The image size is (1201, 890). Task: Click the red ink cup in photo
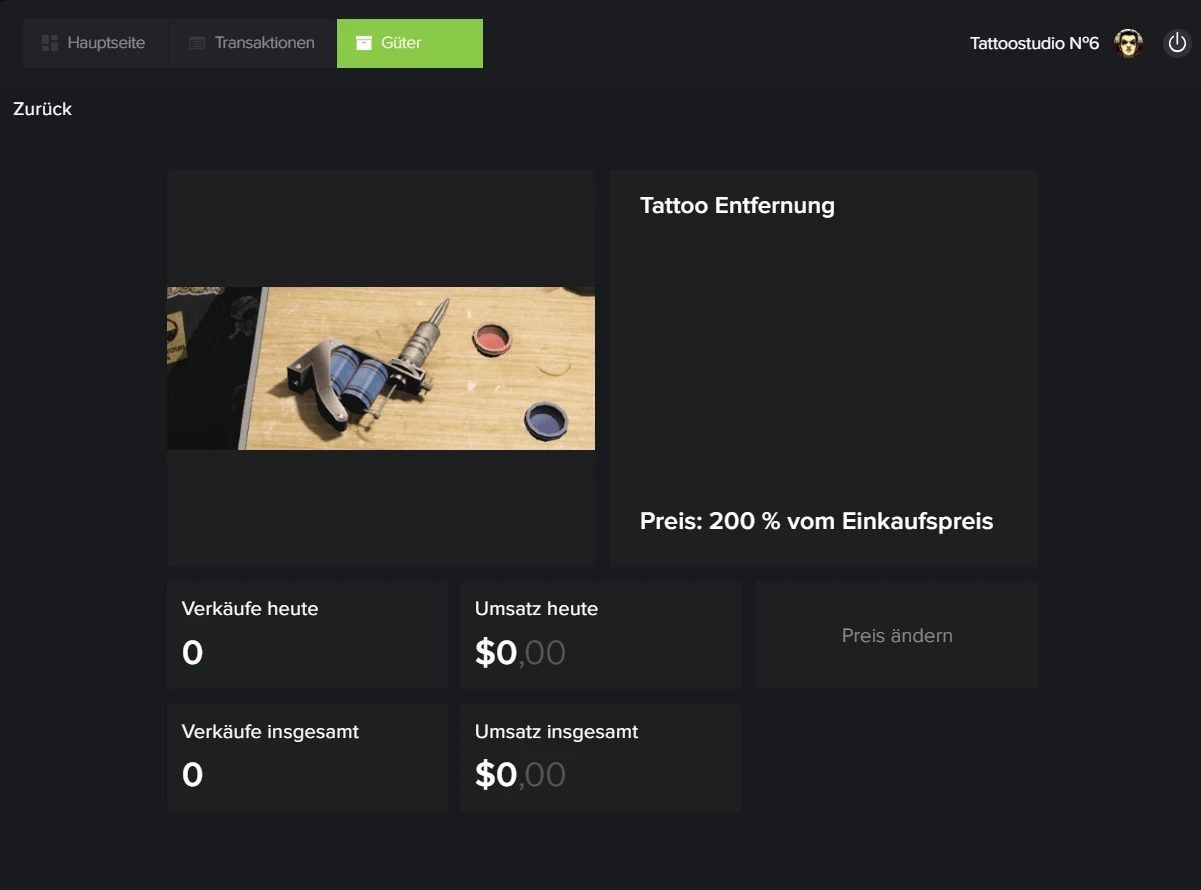491,338
